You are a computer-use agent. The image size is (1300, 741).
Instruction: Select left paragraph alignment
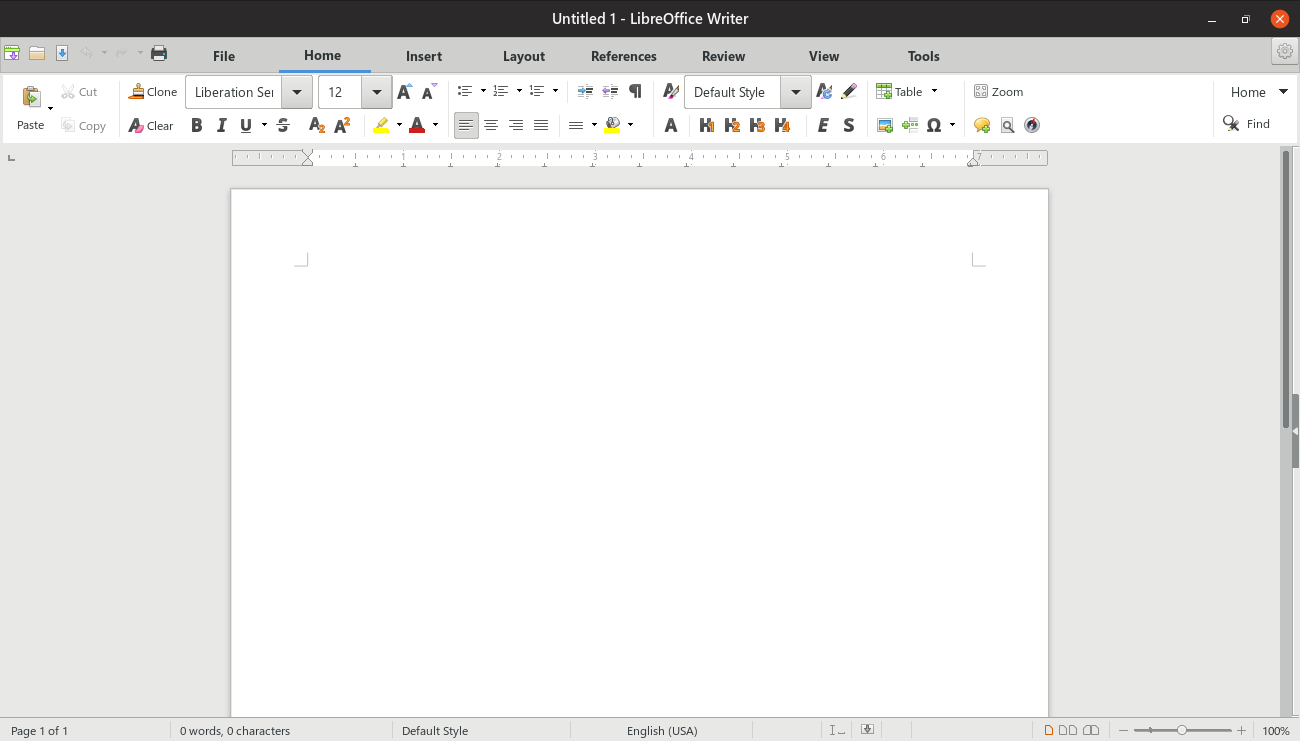(466, 126)
